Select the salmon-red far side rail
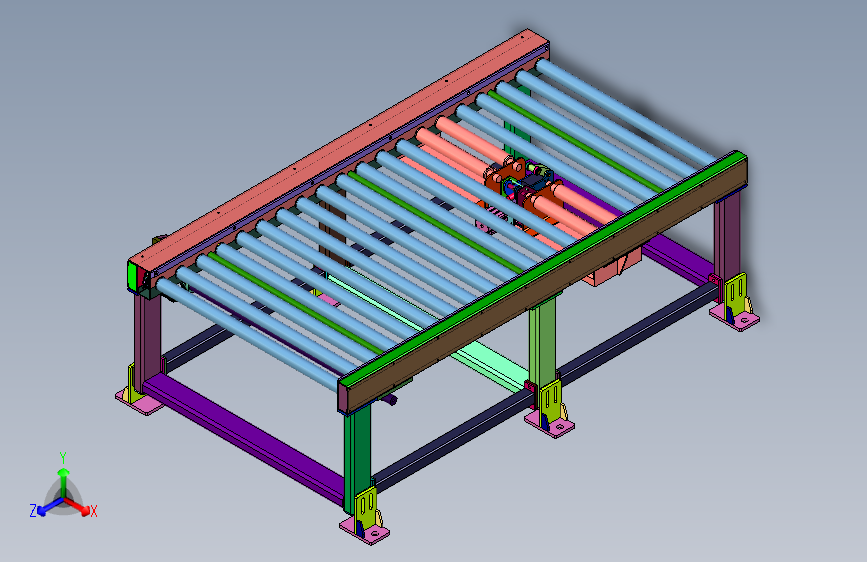Viewport: 867px width, 562px height. click(337, 149)
